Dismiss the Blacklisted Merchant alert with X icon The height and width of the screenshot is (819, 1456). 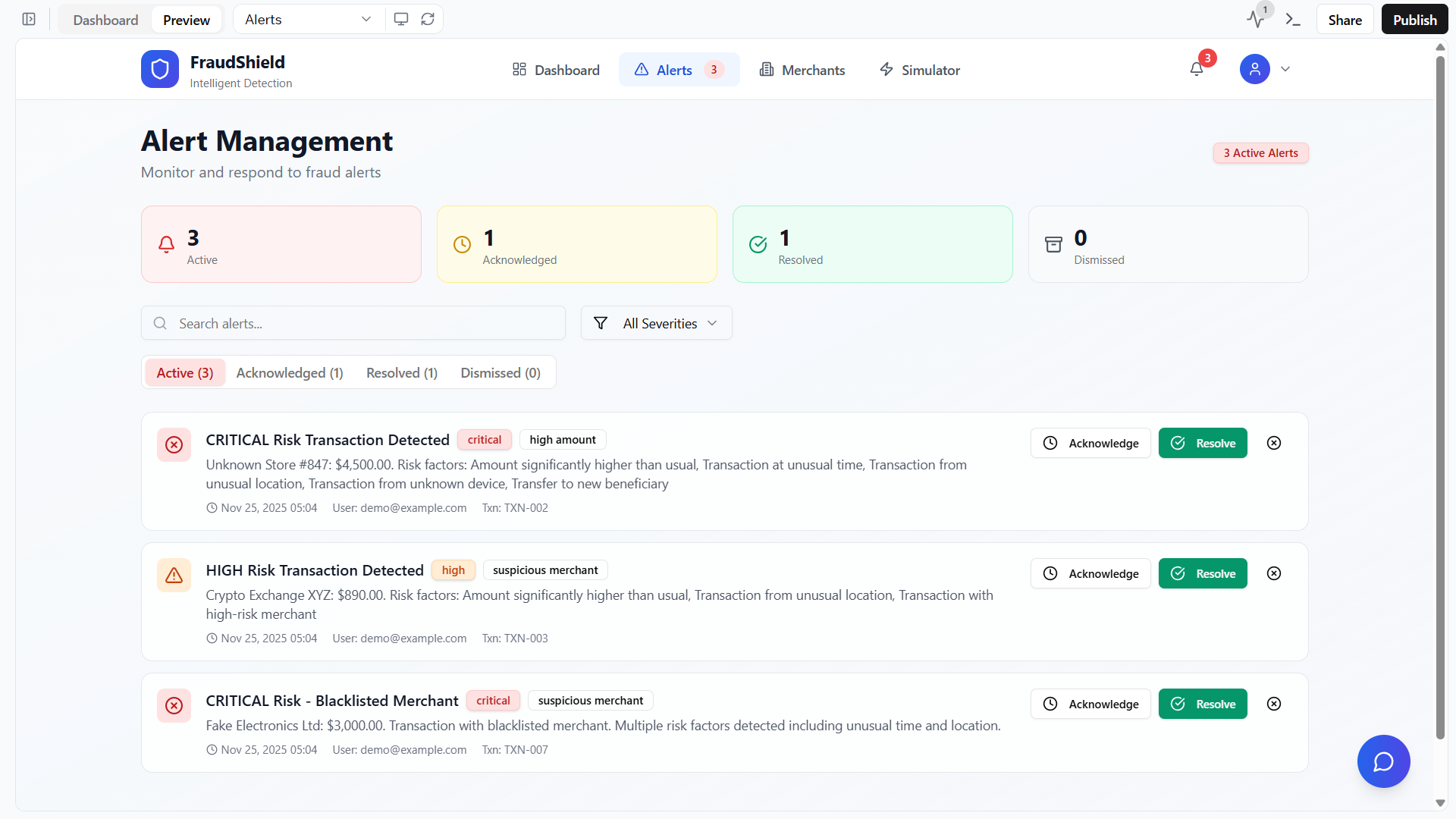[1274, 704]
